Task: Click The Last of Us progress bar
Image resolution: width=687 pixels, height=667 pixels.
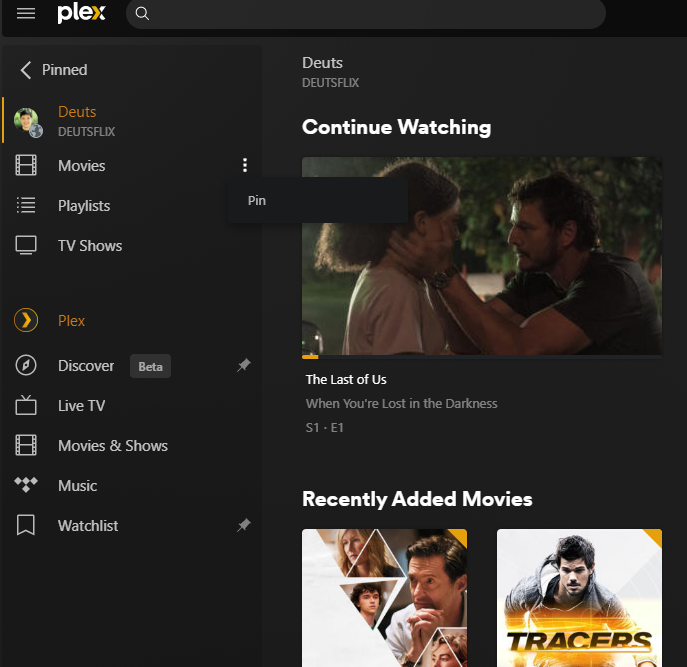Action: (482, 357)
